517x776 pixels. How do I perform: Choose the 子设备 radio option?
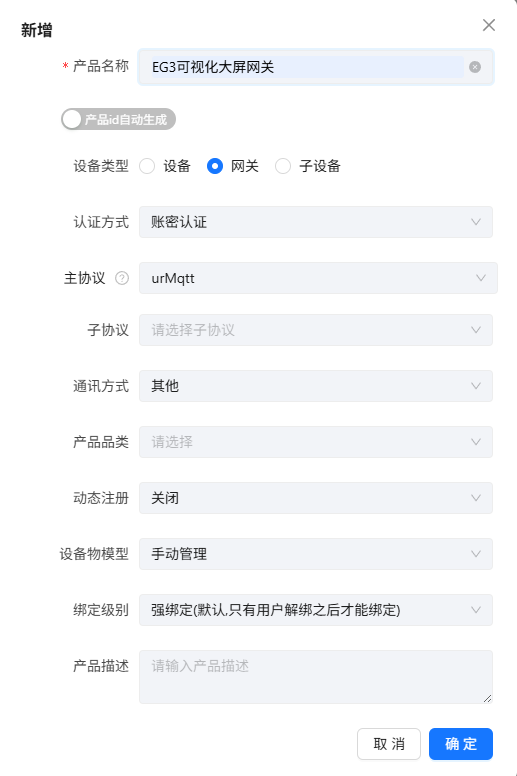[283, 166]
